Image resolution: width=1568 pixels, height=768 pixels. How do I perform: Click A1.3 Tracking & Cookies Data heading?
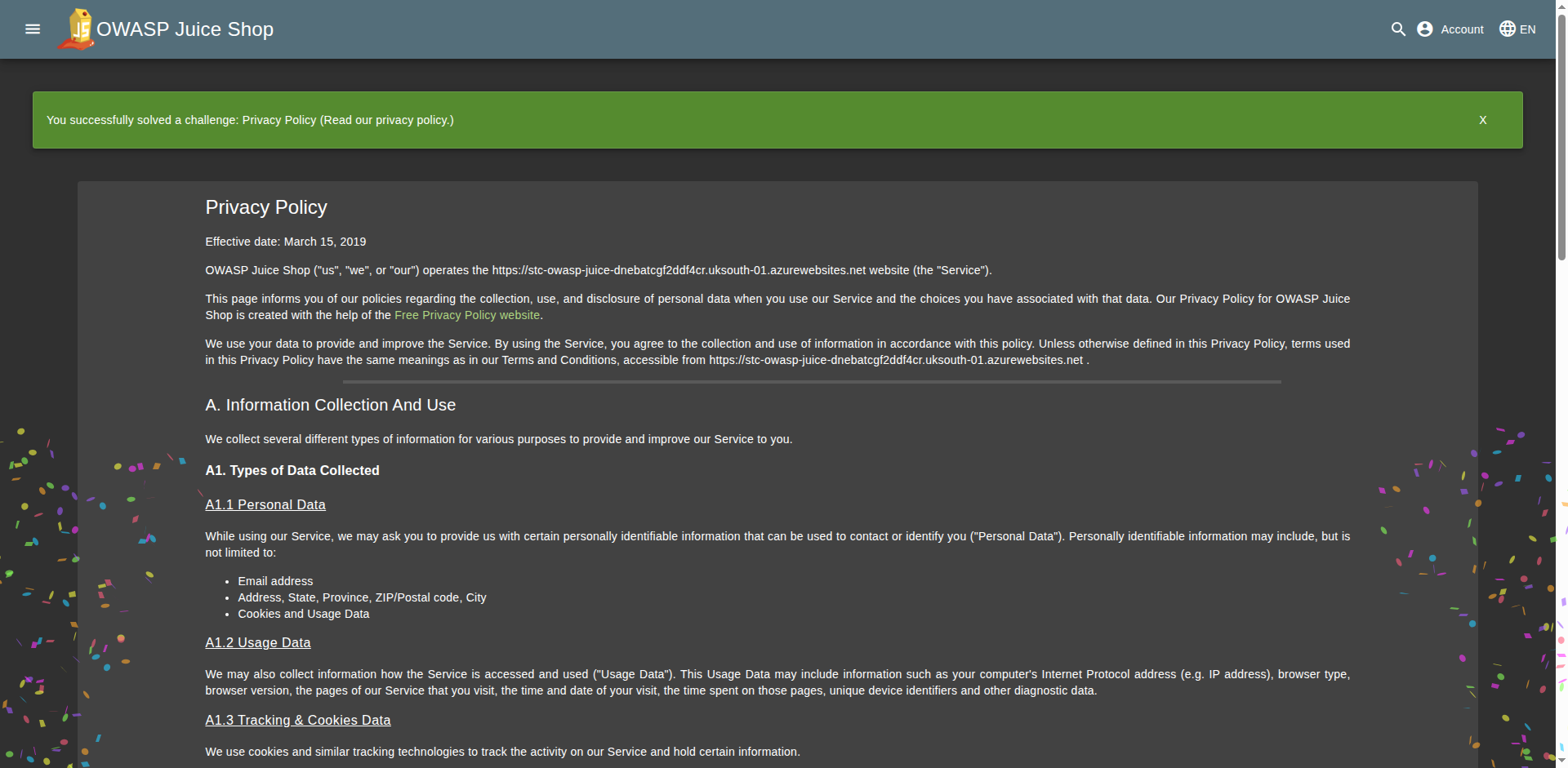tap(298, 721)
